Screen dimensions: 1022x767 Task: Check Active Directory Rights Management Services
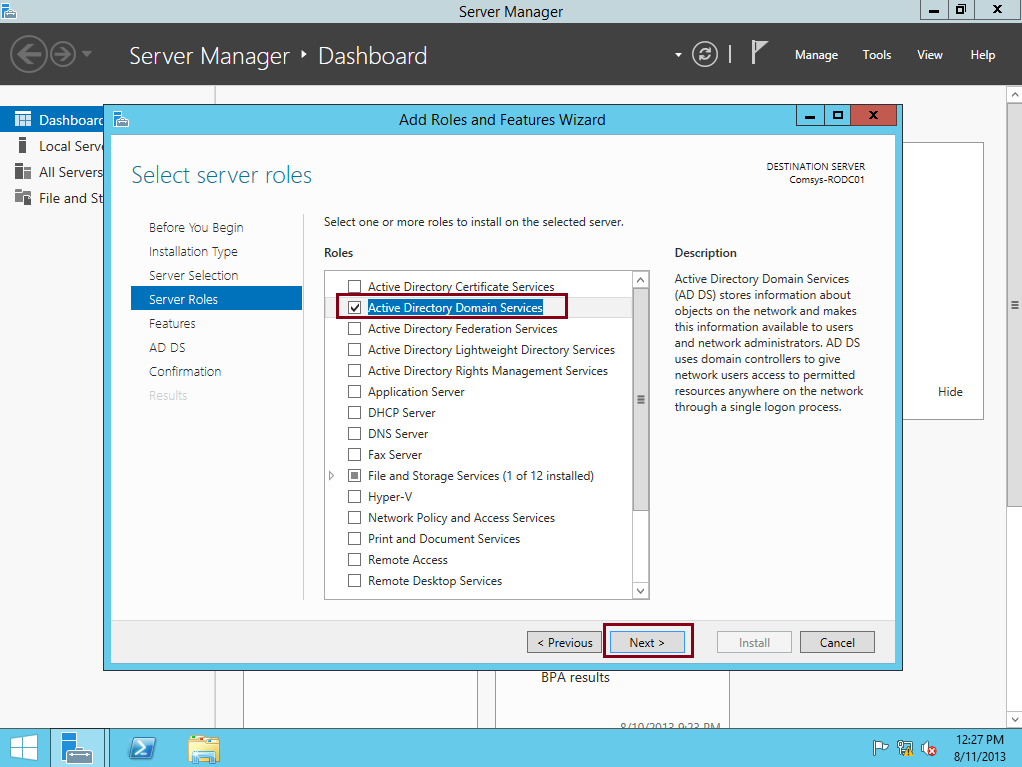coord(355,371)
